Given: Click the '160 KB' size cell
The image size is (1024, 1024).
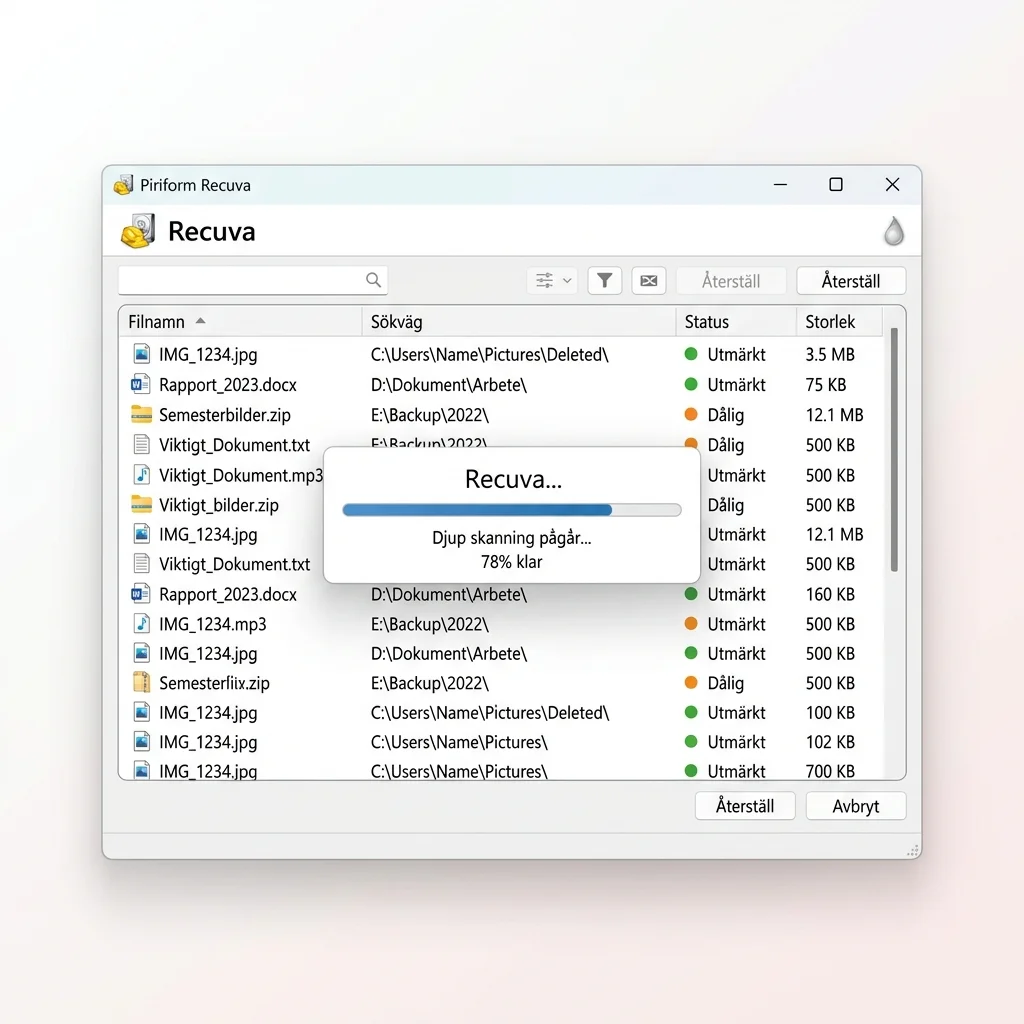Looking at the screenshot, I should (830, 594).
